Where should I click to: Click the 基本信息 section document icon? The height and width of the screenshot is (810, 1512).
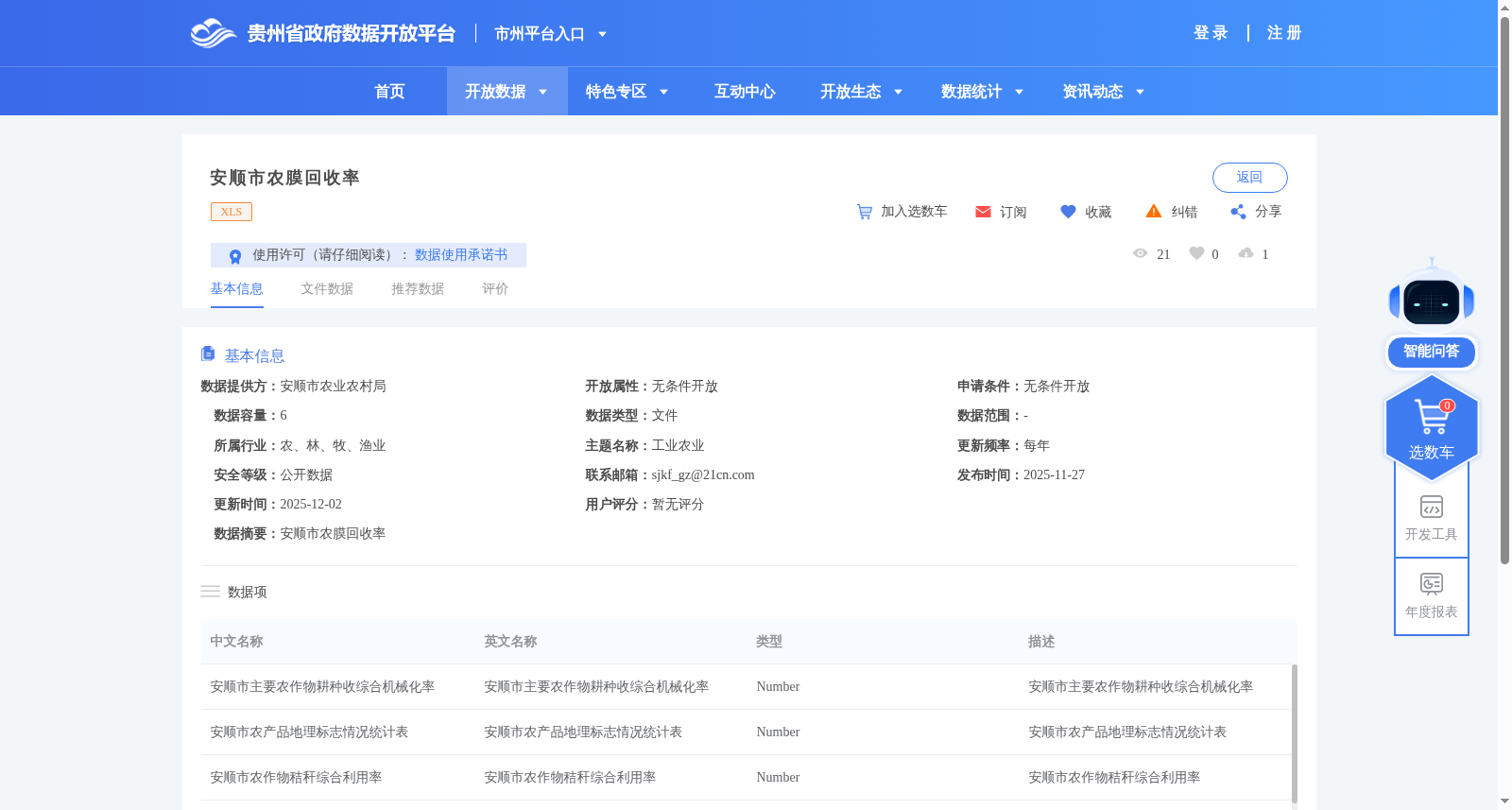[x=208, y=353]
